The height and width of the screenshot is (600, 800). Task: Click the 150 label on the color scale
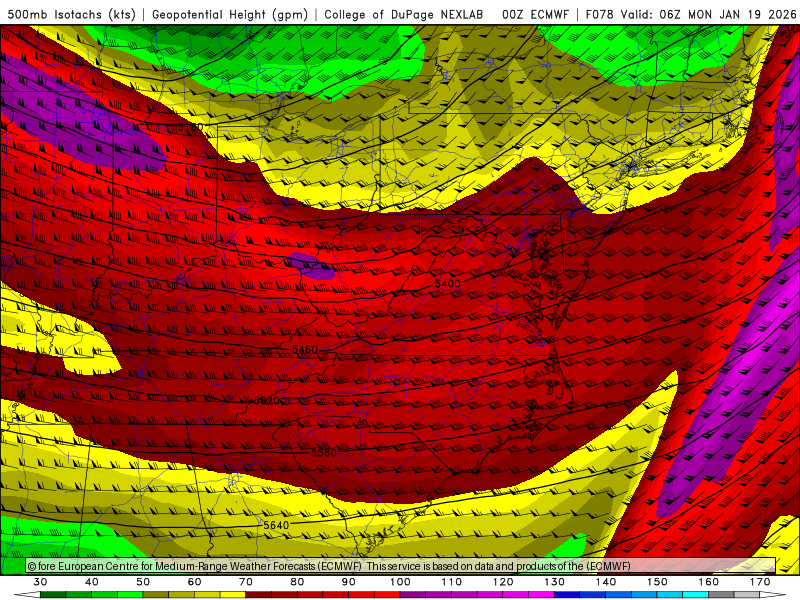pyautogui.click(x=657, y=582)
